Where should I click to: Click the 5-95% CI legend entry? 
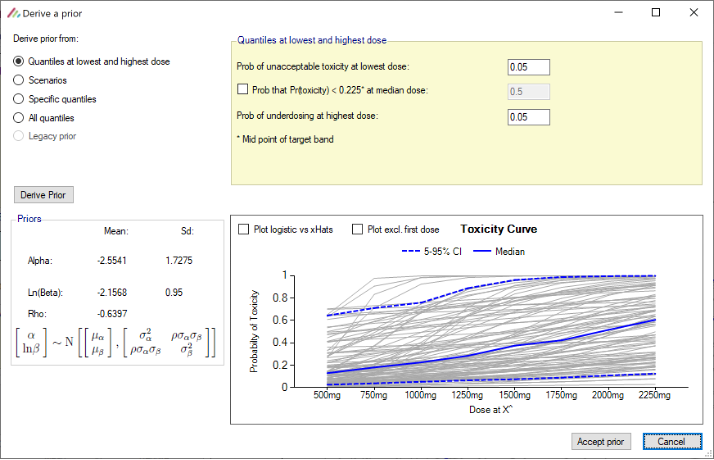point(430,252)
